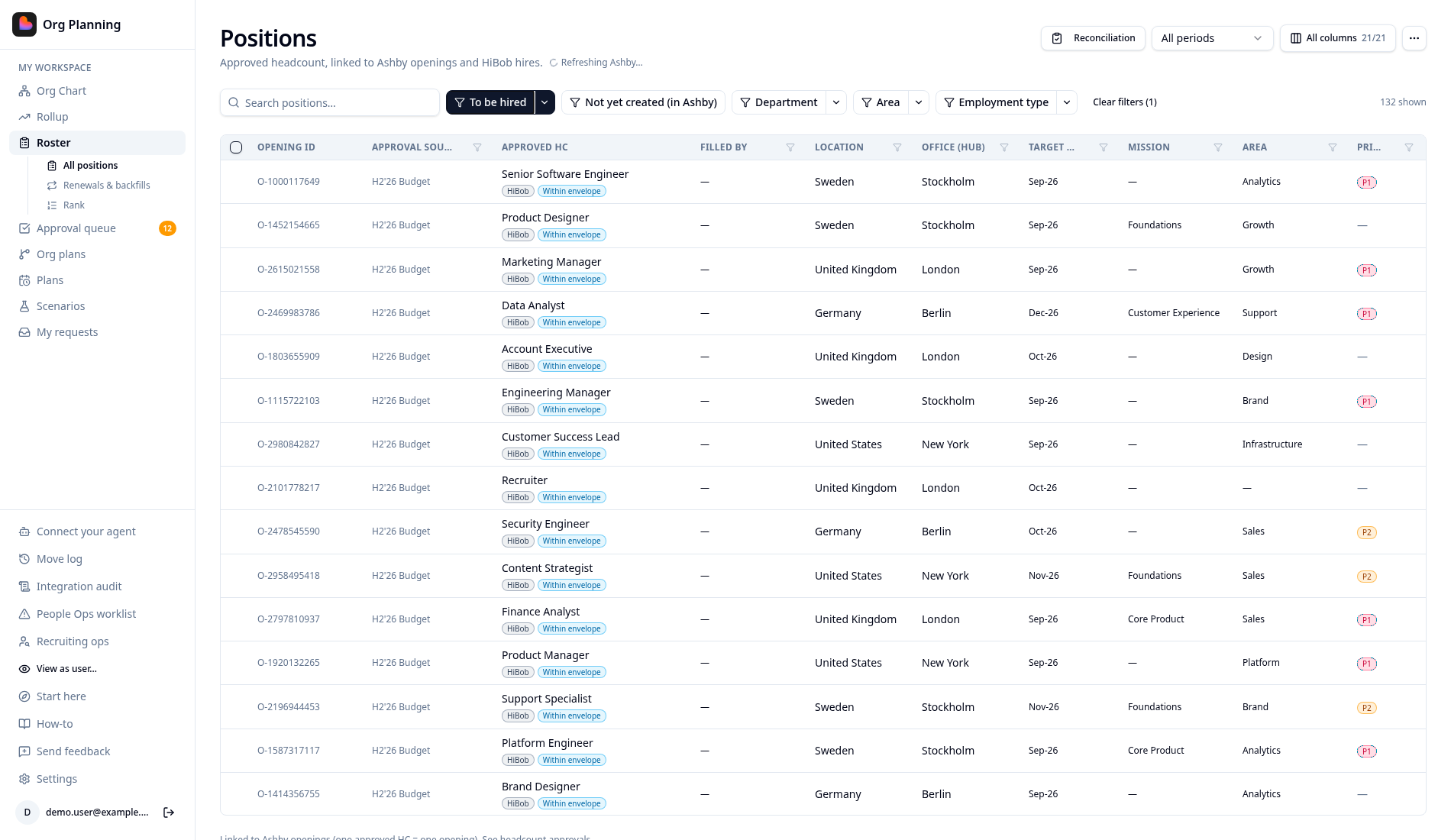
Task: Click the Org Planning logo icon
Action: [x=24, y=24]
